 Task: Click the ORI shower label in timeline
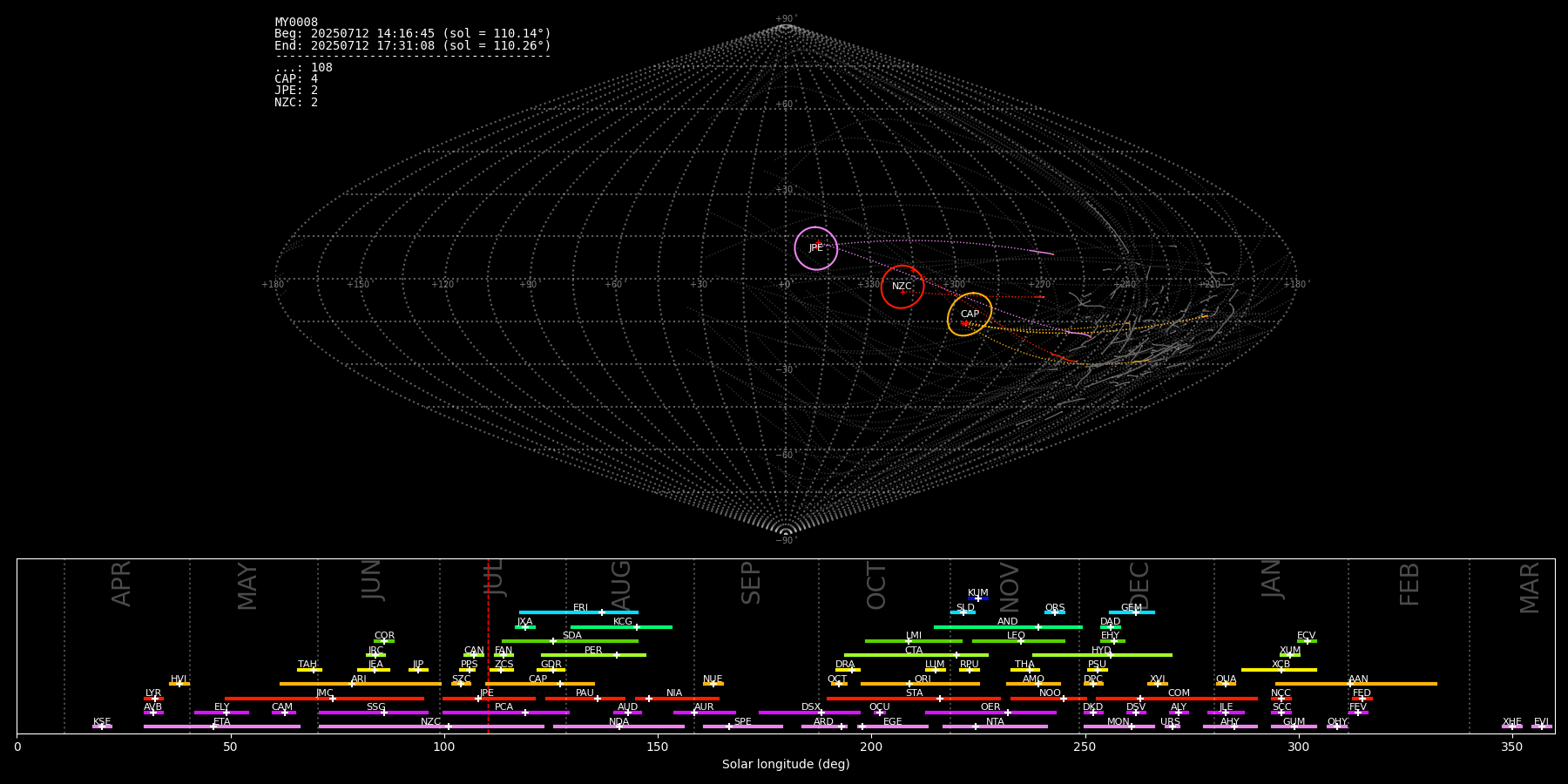click(x=923, y=679)
